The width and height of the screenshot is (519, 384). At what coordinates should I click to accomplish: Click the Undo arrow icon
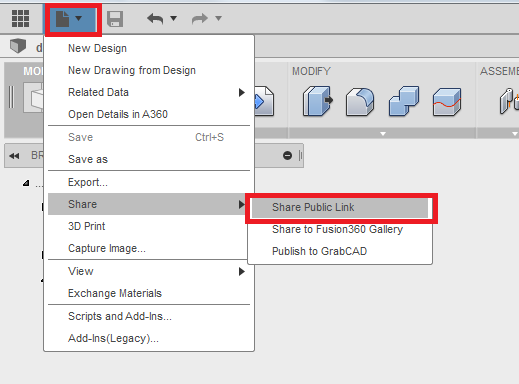pos(155,19)
